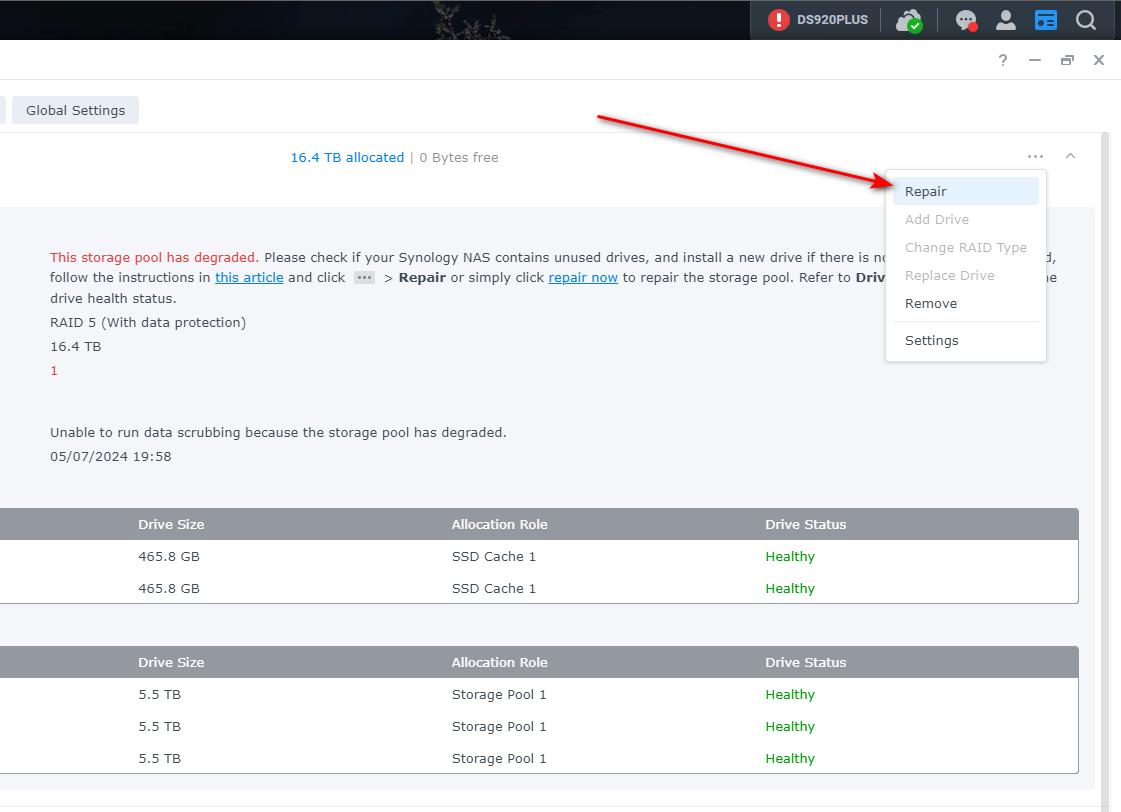The image size is (1121, 812).
Task: Open the Global Settings button
Action: [x=75, y=110]
